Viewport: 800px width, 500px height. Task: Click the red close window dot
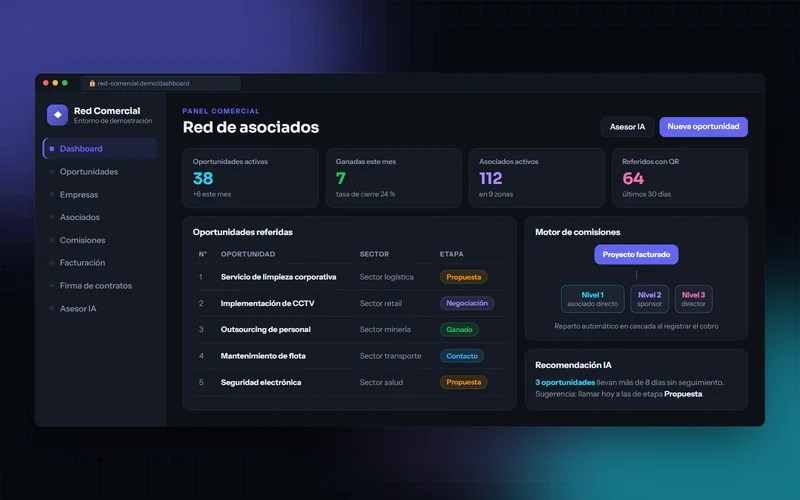tap(46, 83)
